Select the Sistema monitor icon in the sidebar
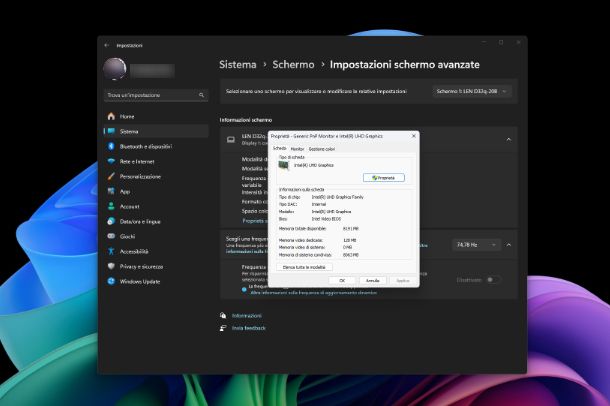Screen dimensions: 610x406 [111, 131]
